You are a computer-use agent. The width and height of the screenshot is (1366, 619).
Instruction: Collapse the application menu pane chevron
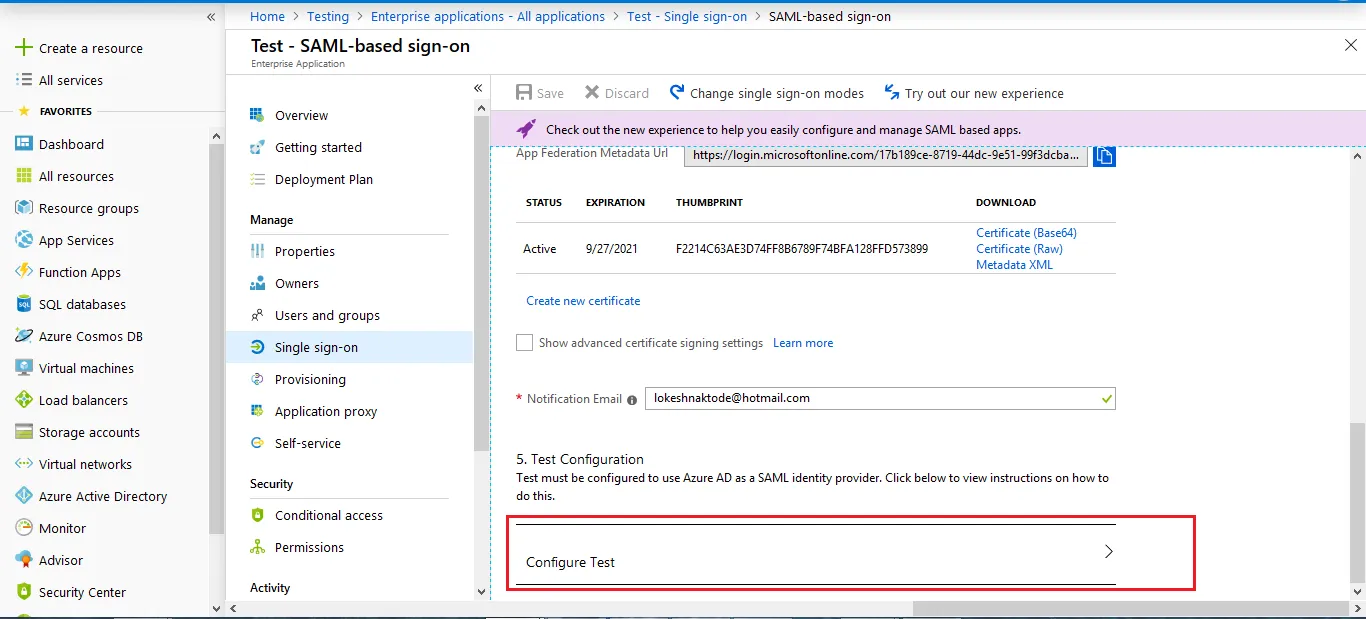pos(478,88)
